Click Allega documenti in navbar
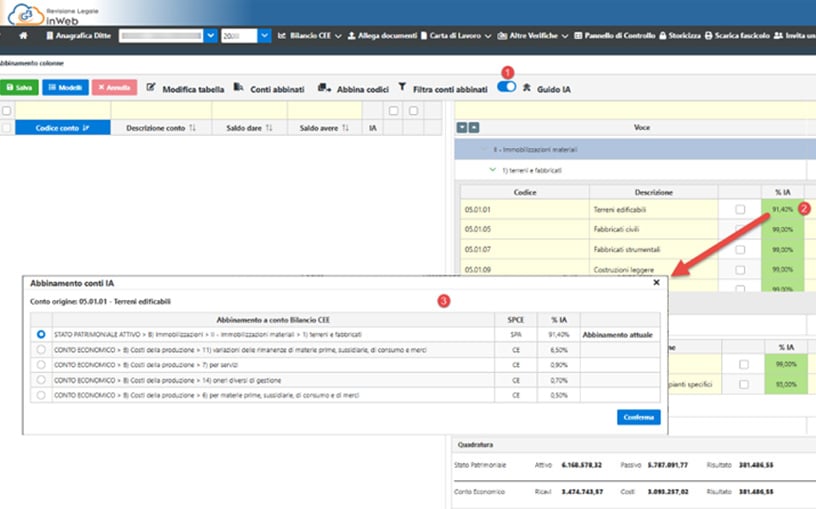 coord(382,35)
